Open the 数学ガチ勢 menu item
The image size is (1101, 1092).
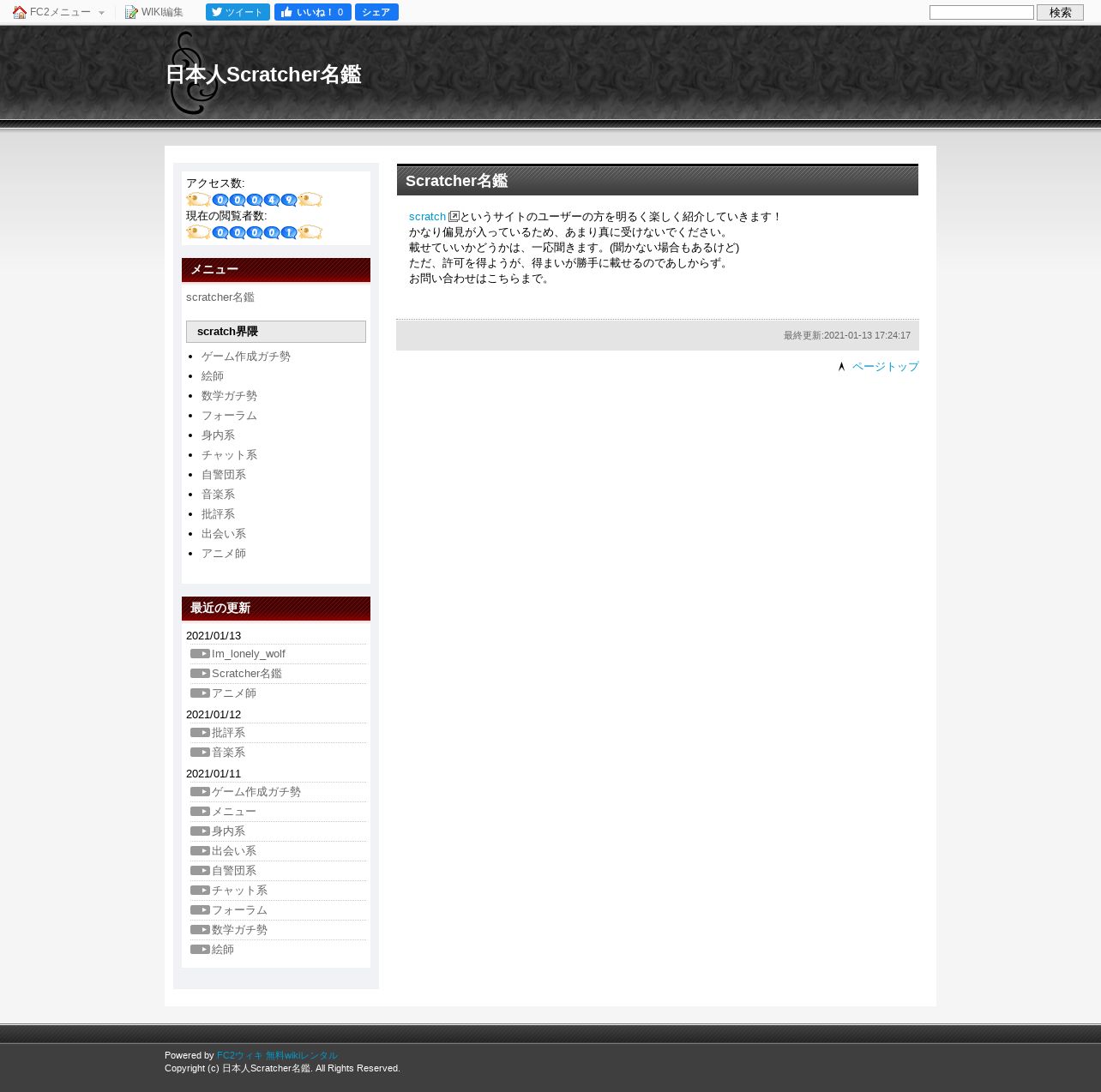[x=229, y=396]
